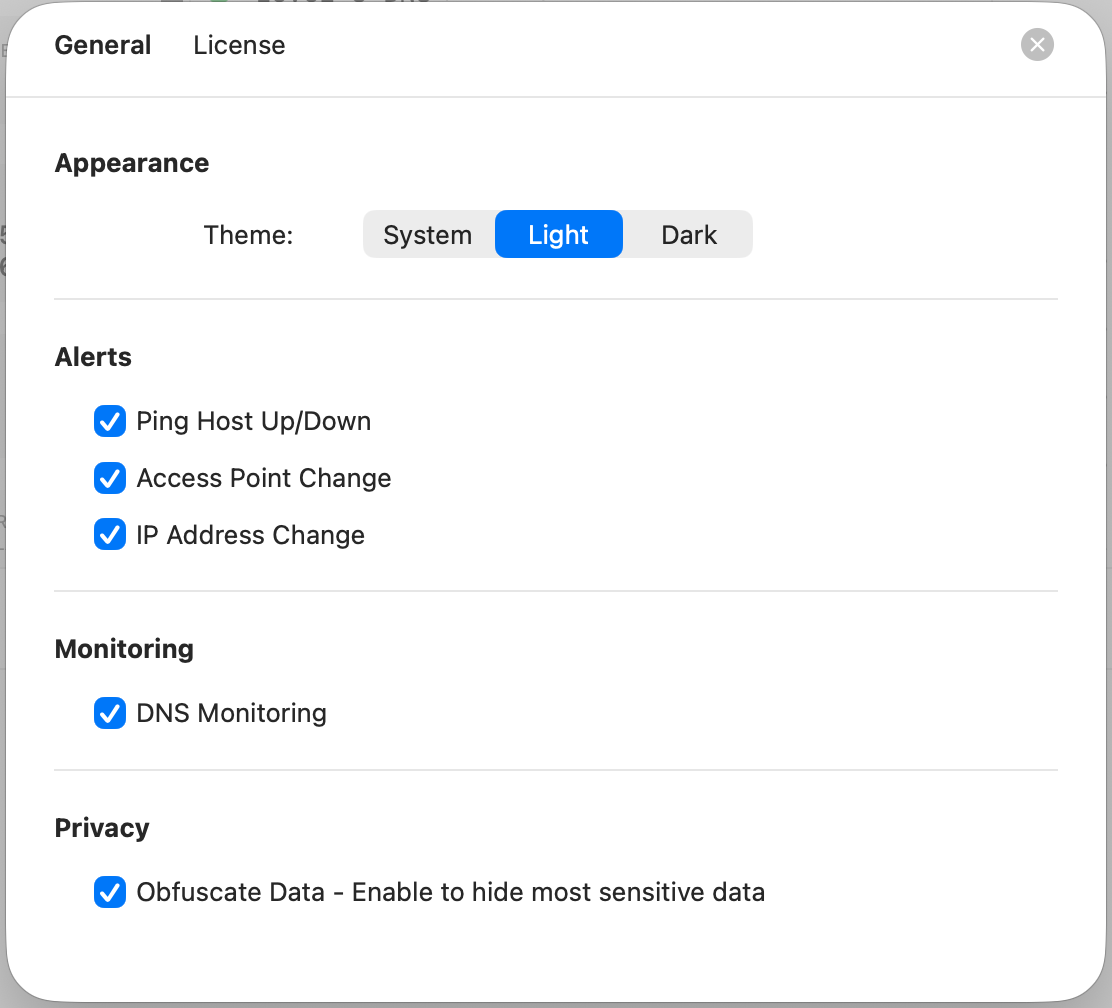This screenshot has height=1008, width=1112.
Task: Click the Privacy section heading
Action: pos(102,828)
